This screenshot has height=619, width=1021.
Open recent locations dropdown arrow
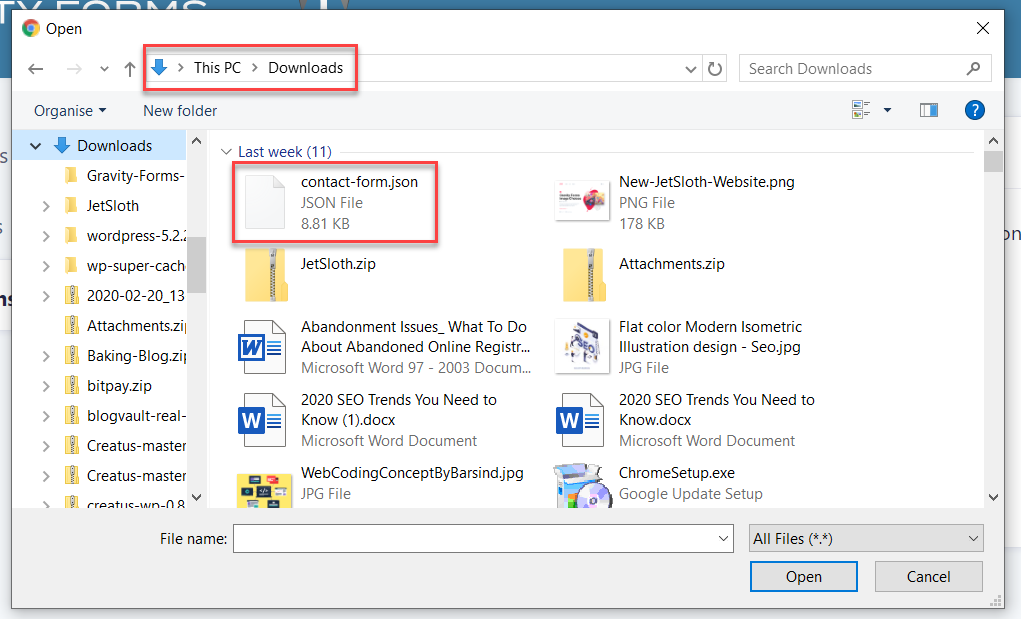(104, 69)
